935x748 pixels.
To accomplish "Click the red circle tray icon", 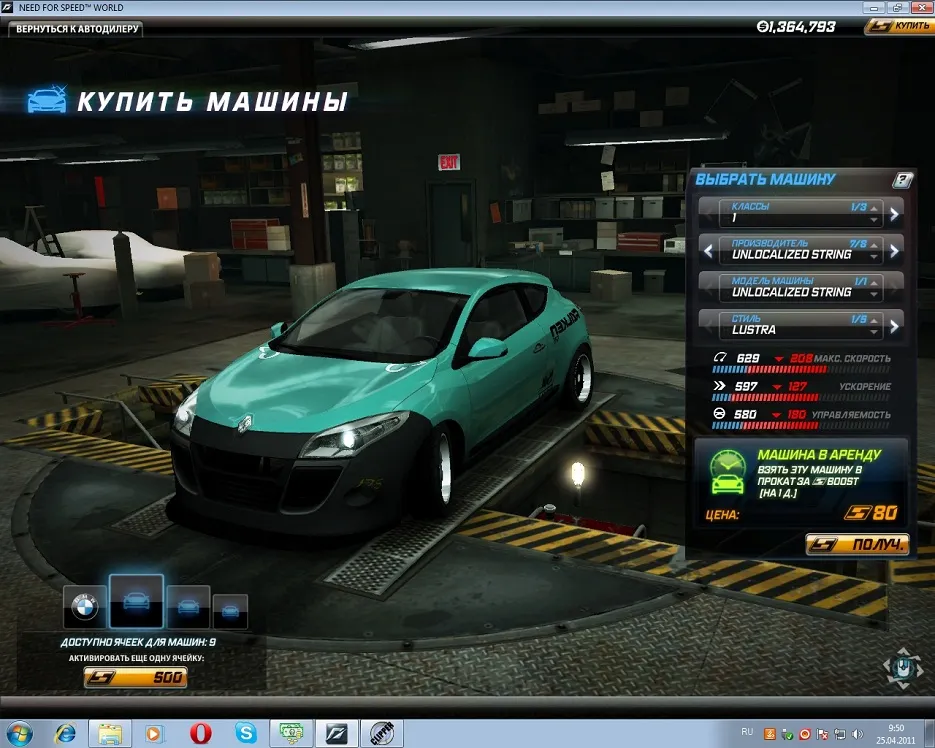I will 805,734.
